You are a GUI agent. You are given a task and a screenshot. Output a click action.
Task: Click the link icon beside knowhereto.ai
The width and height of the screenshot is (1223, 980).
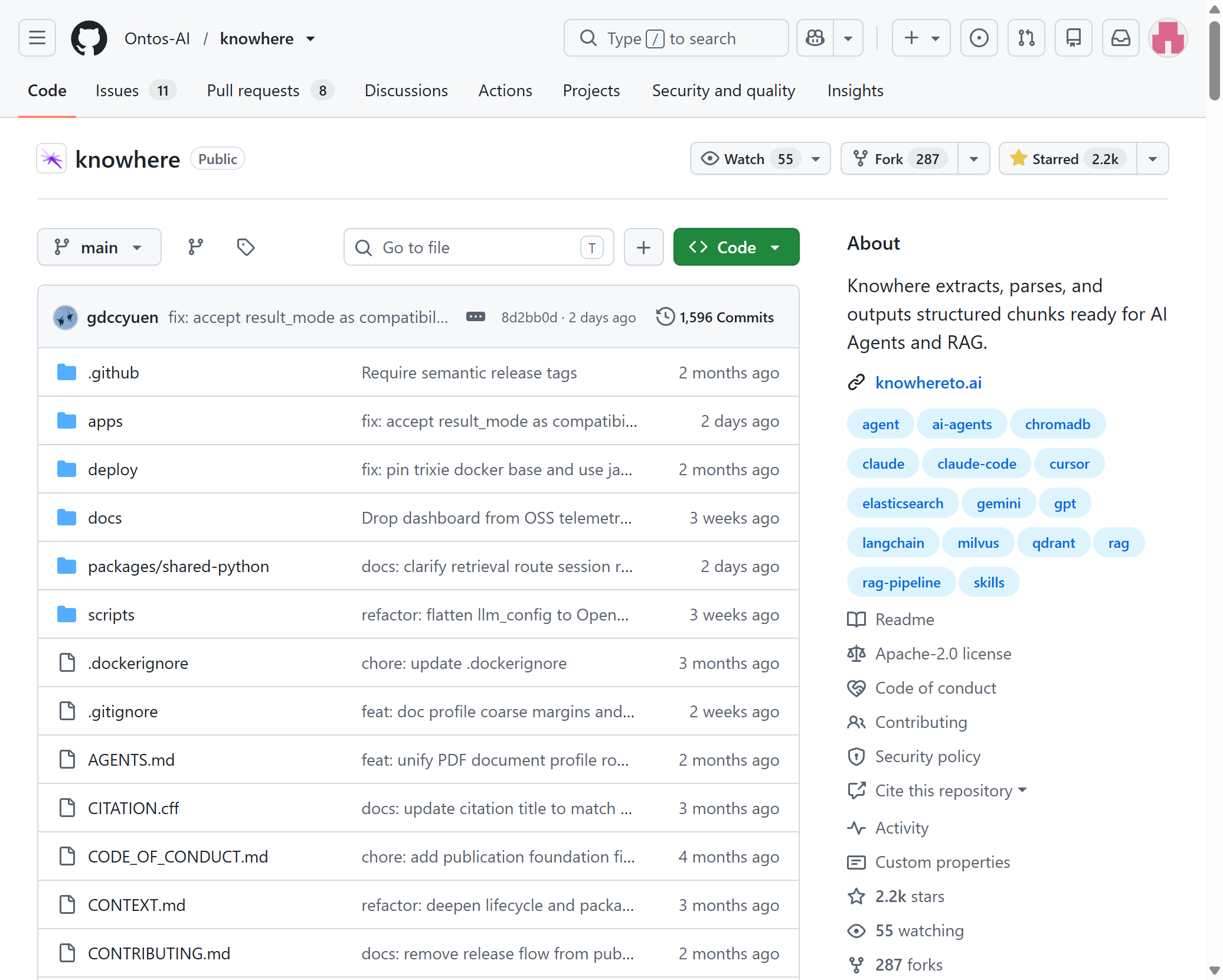pyautogui.click(x=856, y=383)
